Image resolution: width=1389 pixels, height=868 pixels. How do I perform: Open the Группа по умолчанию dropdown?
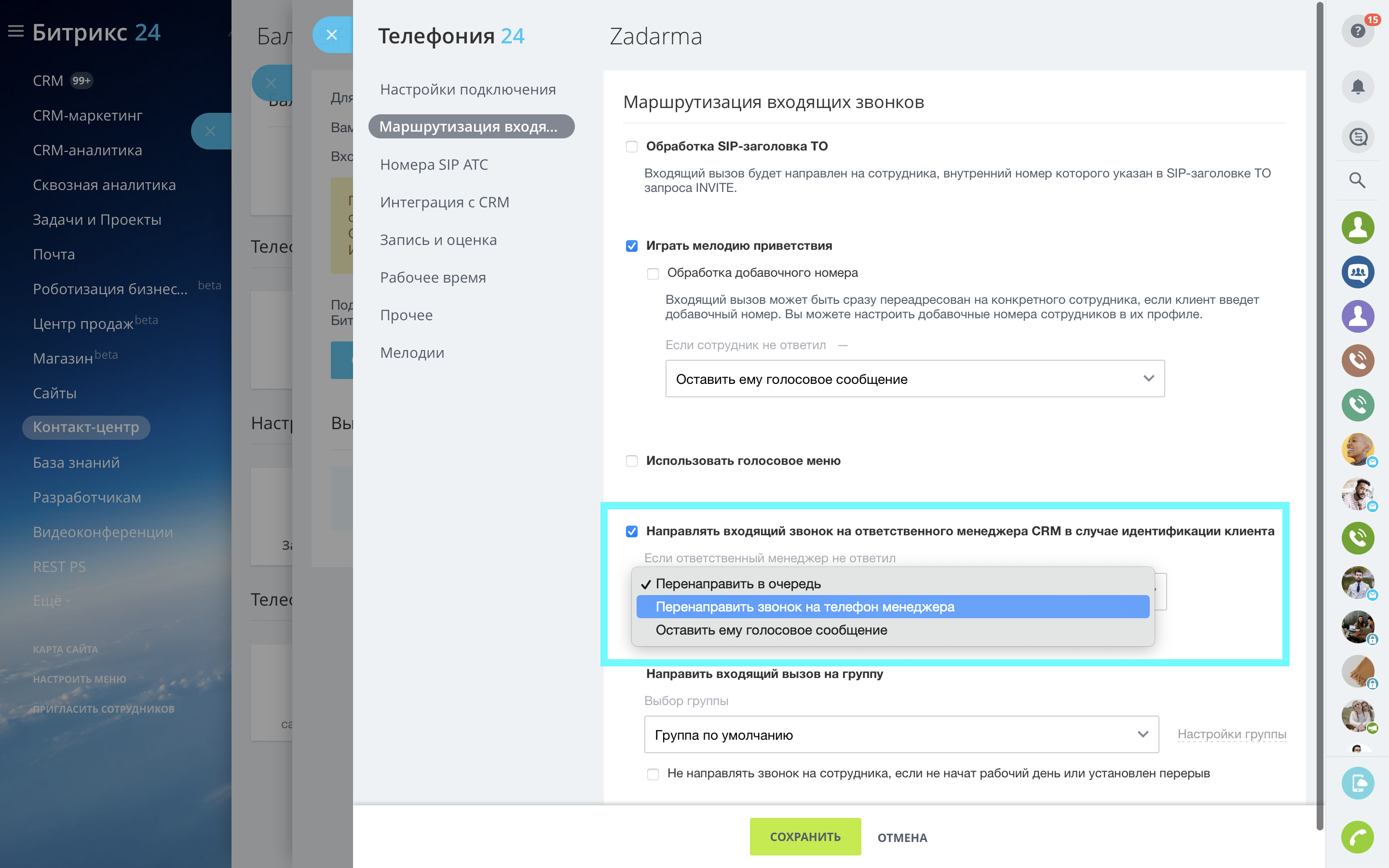(x=901, y=735)
